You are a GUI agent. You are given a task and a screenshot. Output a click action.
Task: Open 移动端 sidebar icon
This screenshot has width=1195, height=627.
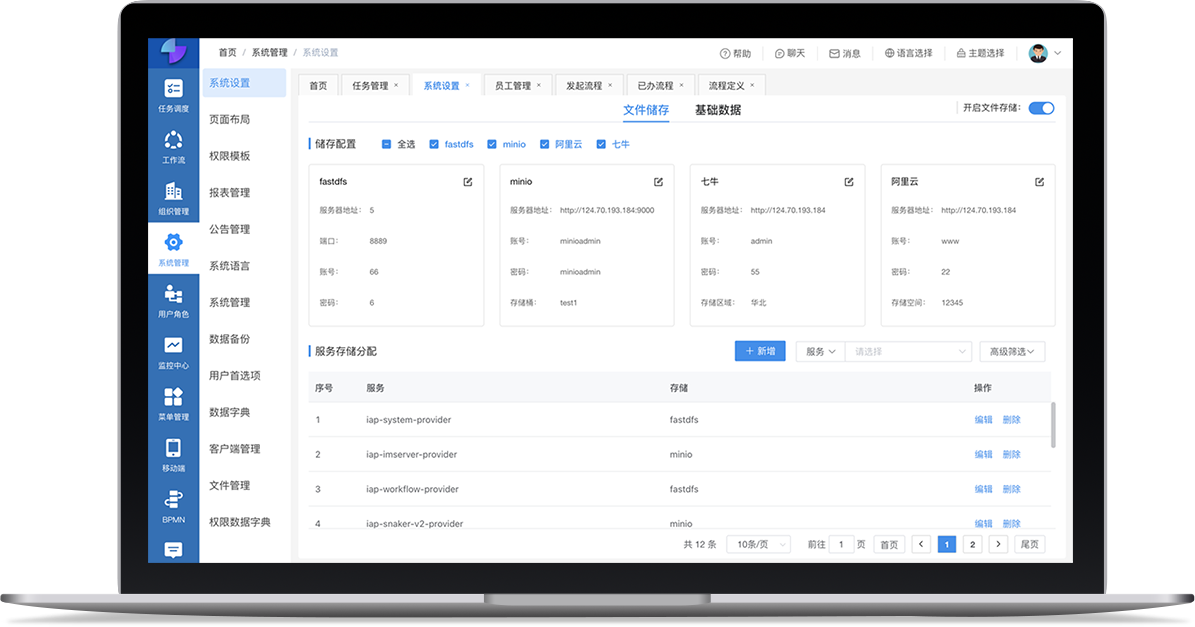pos(173,455)
